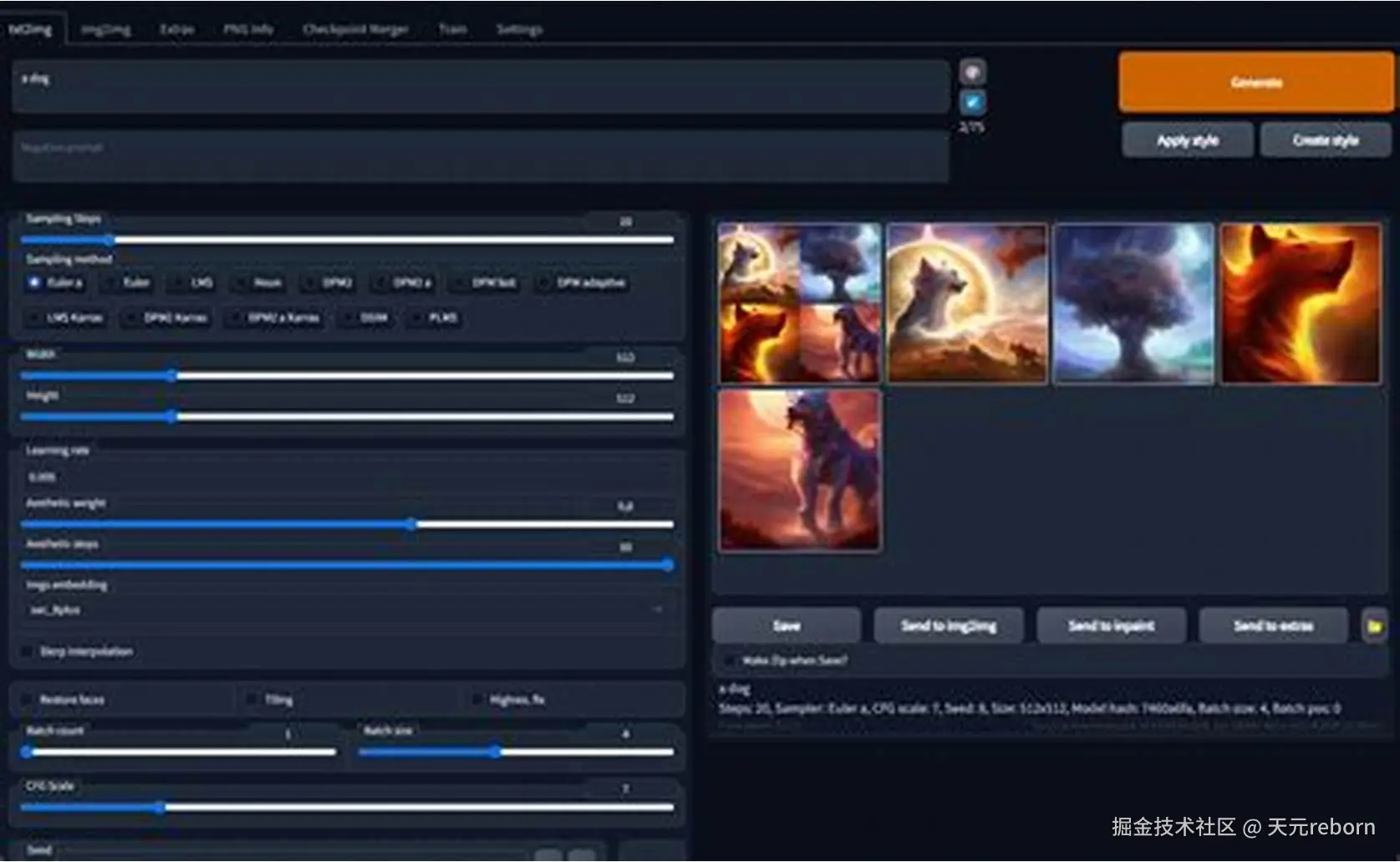Open the blue tree thumbnail
1400x862 pixels.
1133,303
